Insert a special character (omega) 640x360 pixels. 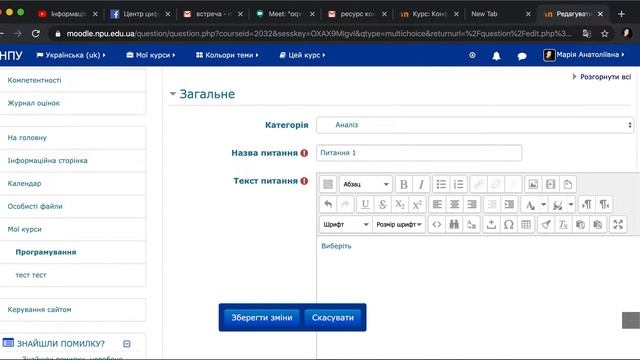point(509,224)
